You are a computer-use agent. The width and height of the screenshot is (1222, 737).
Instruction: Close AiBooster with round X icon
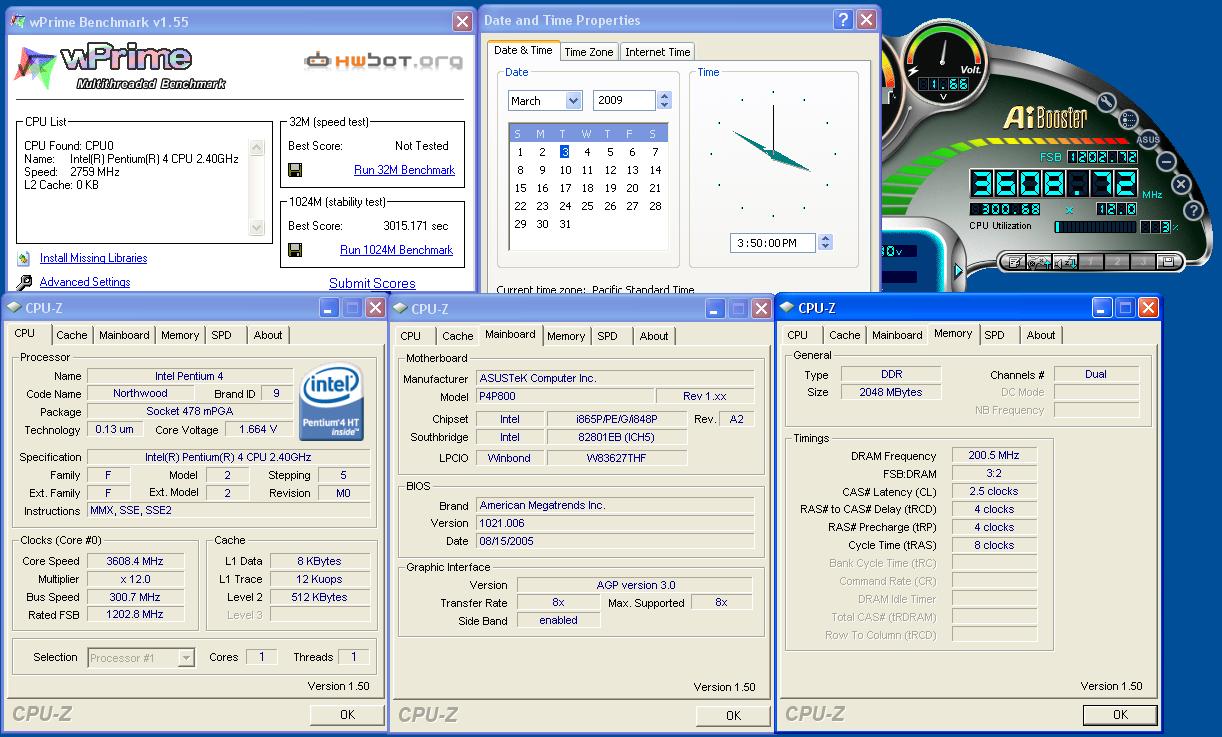1181,184
